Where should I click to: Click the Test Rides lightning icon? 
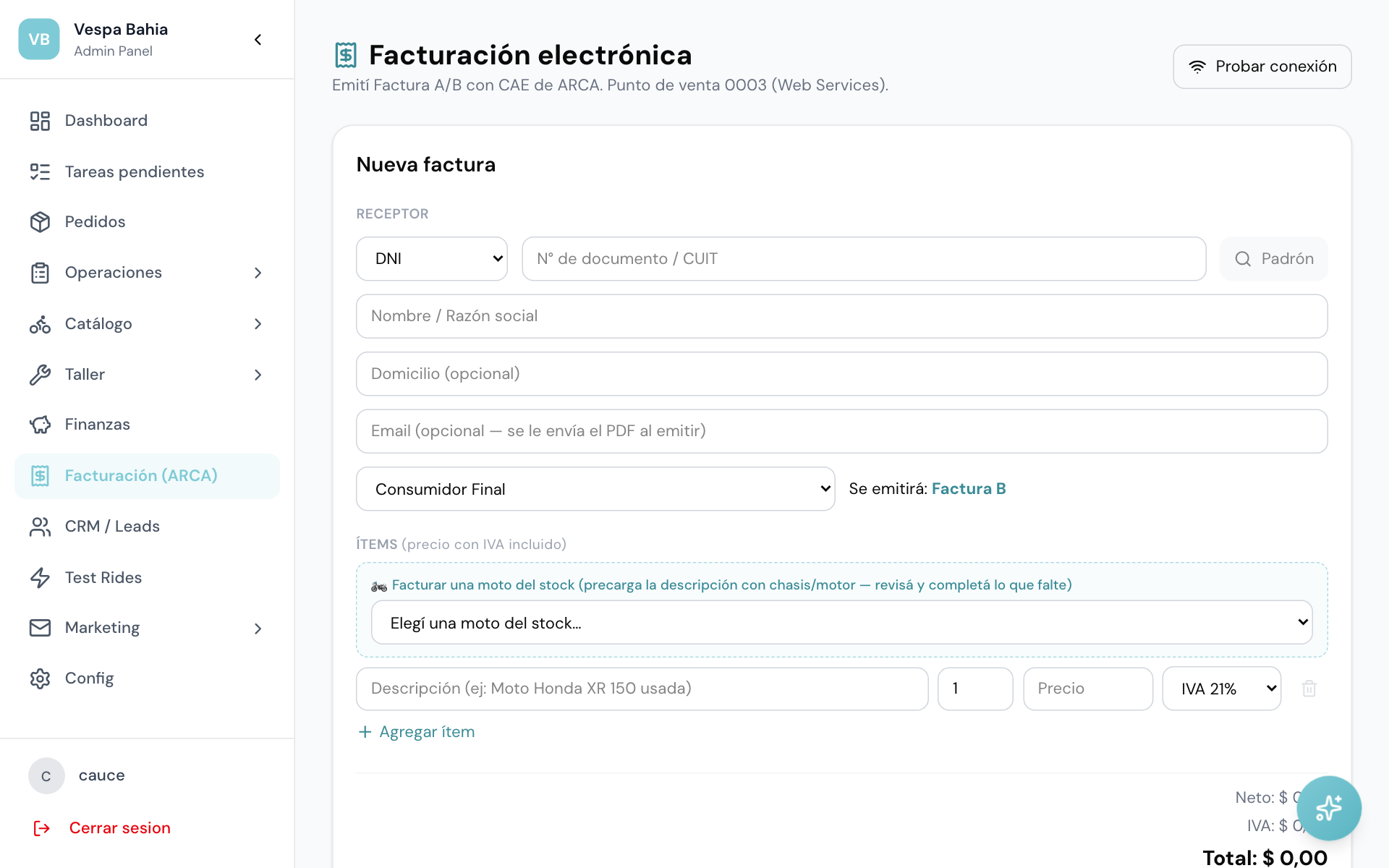40,577
